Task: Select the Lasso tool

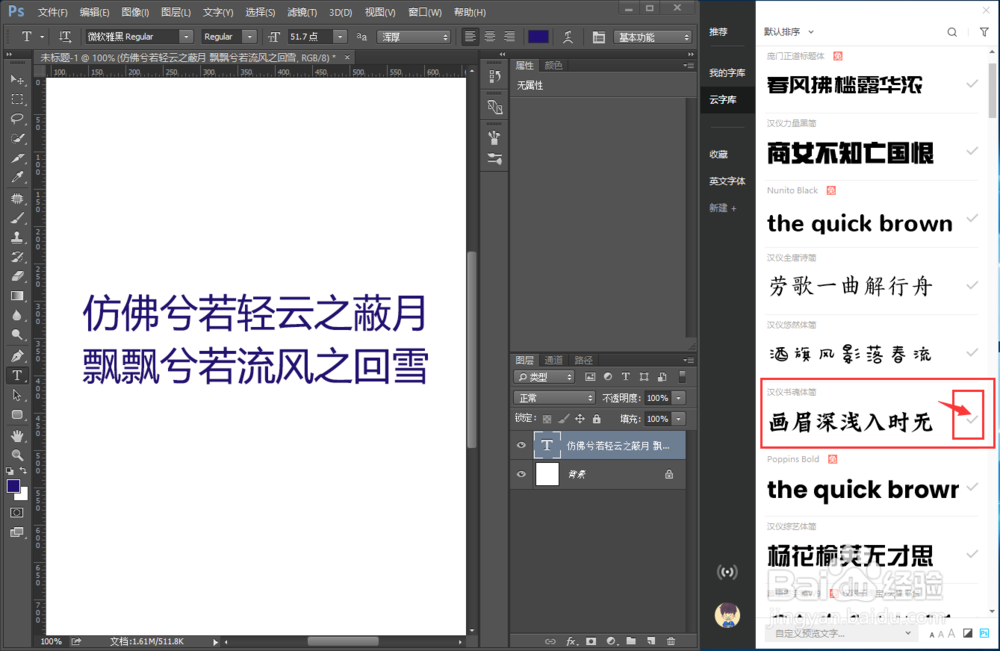Action: [17, 119]
